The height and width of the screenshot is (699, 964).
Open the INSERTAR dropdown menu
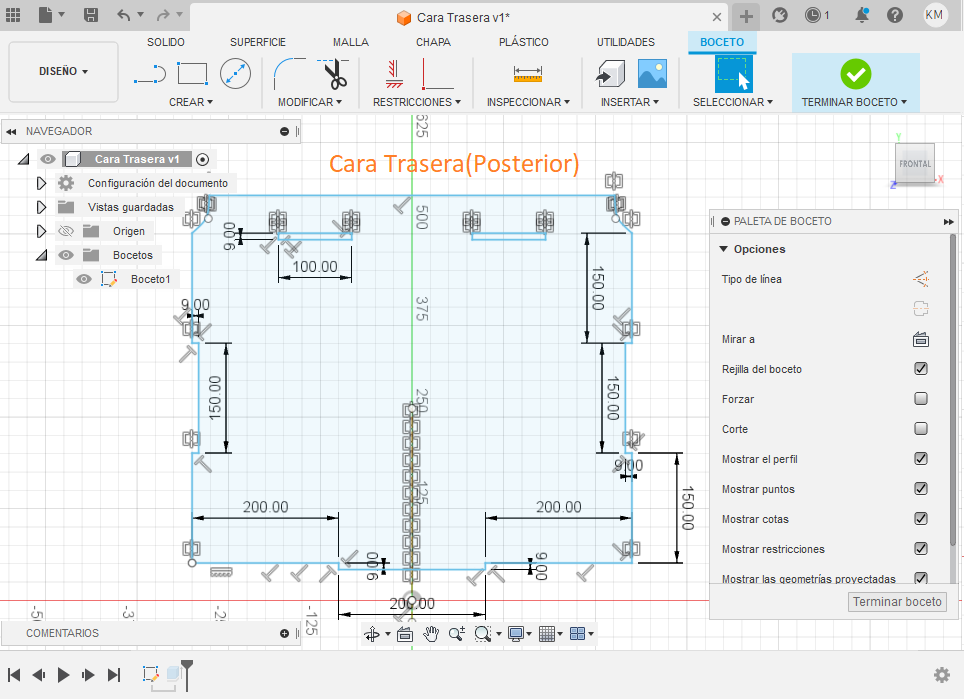[630, 102]
